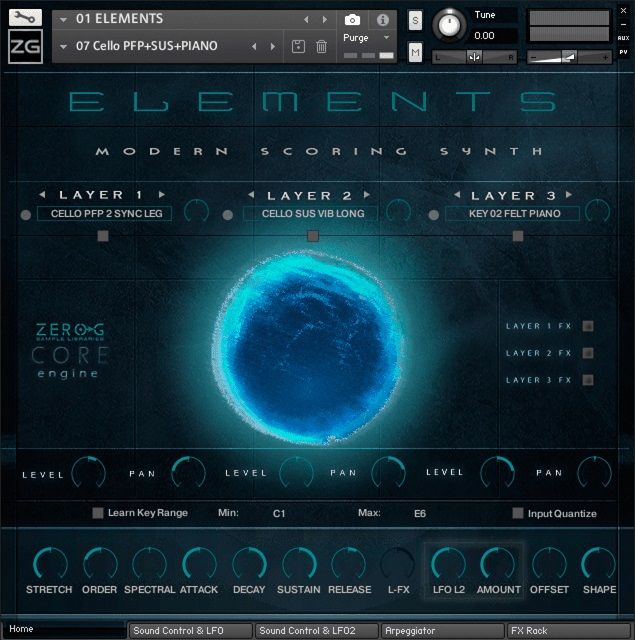The width and height of the screenshot is (635, 640).
Task: Open the instrument info icon
Action: tap(382, 19)
